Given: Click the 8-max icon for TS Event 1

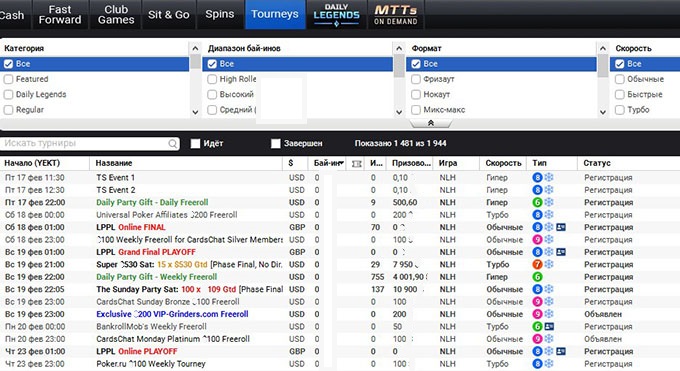Looking at the screenshot, I should (x=537, y=177).
